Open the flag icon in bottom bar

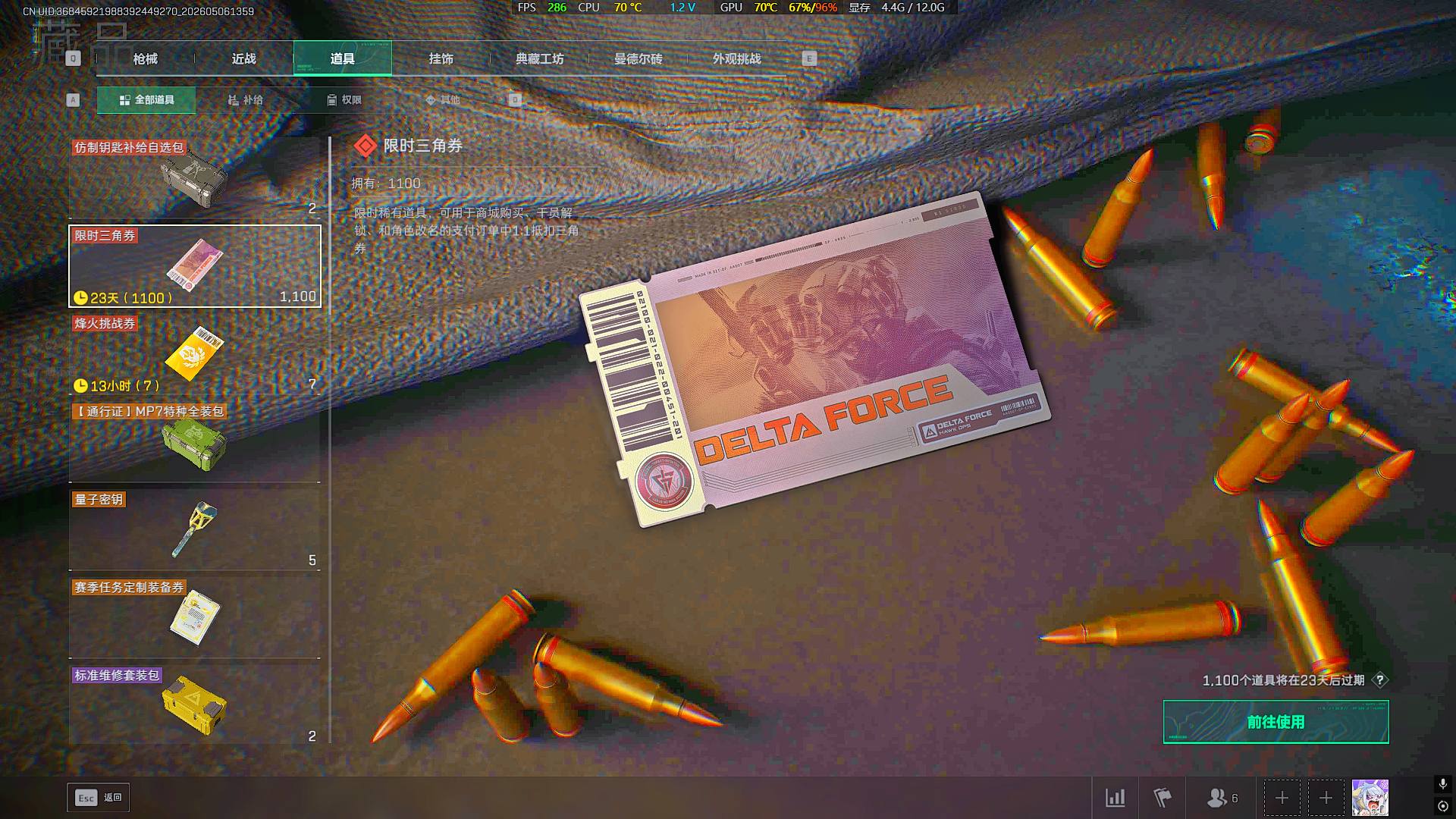click(x=1162, y=798)
